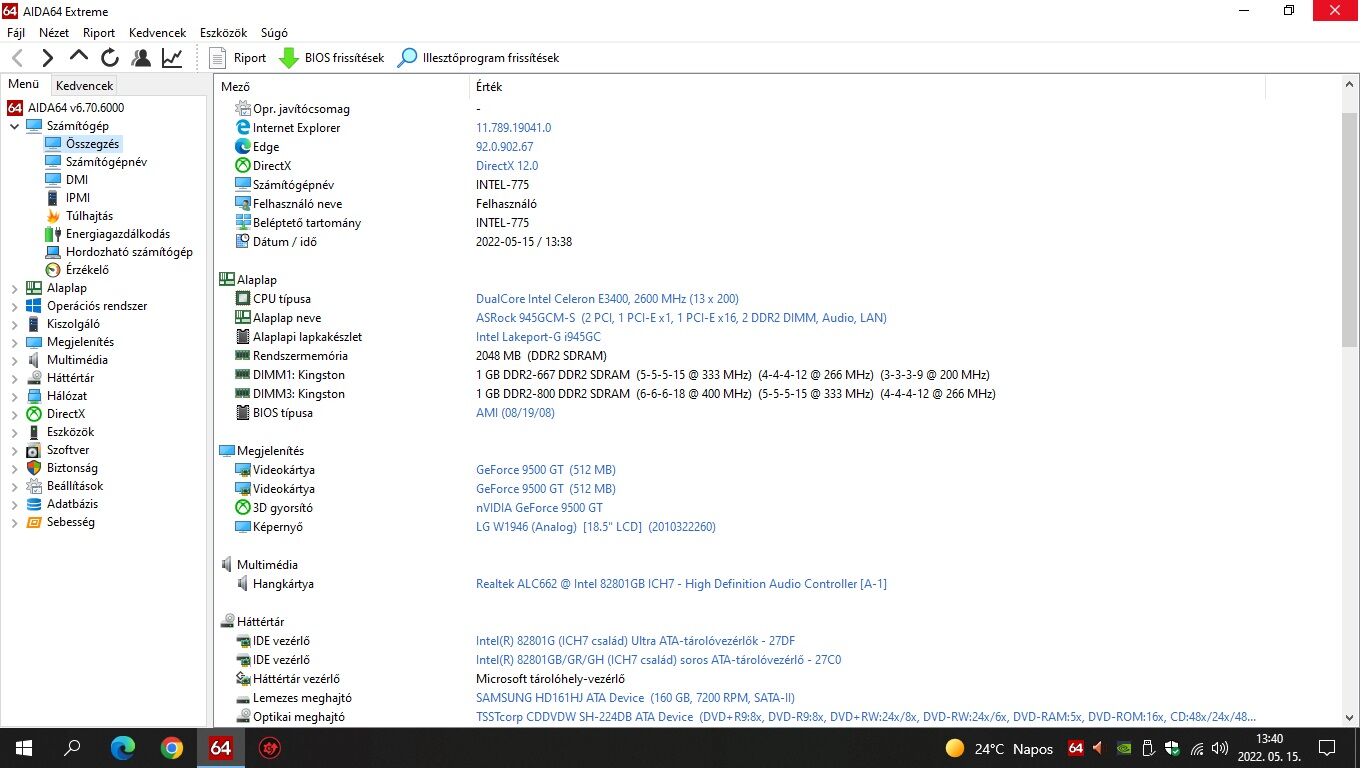Select the DIMM1: Kingston row
The height and width of the screenshot is (768, 1365).
(780, 375)
